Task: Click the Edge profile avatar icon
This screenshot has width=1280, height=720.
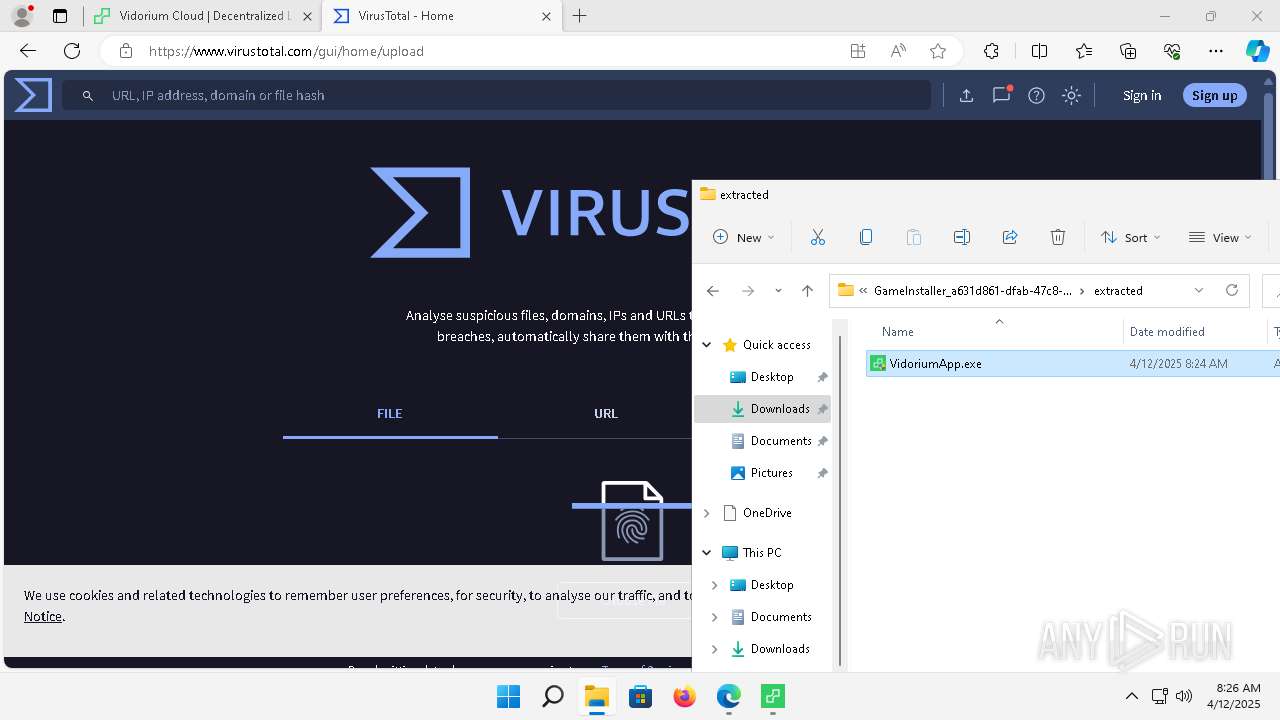Action: click(x=21, y=16)
